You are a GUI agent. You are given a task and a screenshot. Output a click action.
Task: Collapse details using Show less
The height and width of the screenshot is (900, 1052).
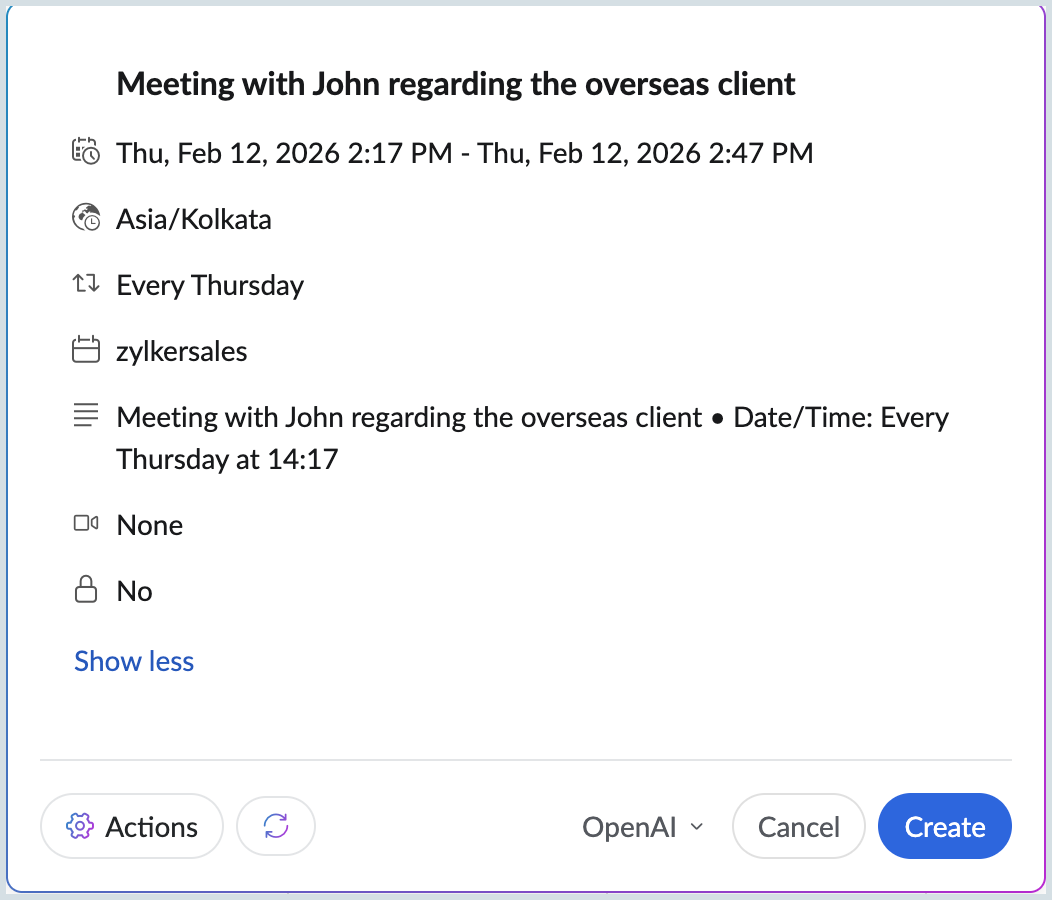(133, 661)
